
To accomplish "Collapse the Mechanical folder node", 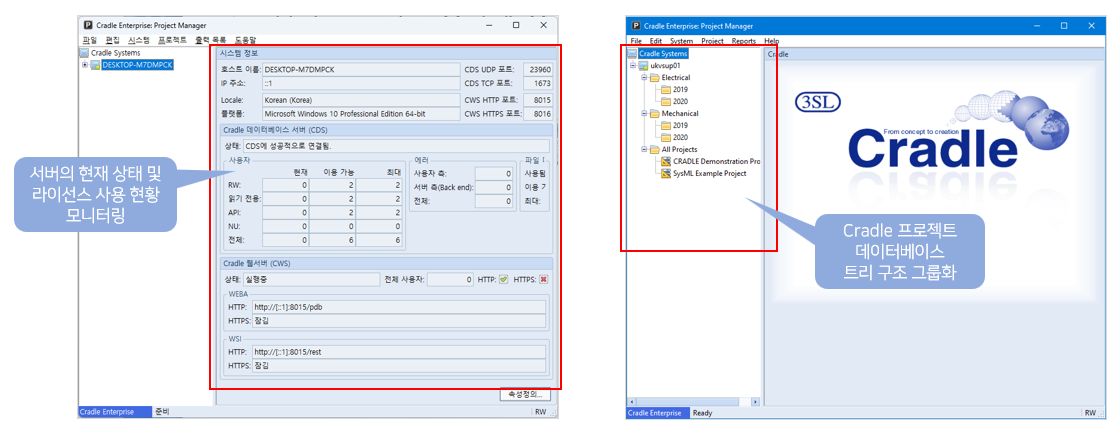I will 644,113.
